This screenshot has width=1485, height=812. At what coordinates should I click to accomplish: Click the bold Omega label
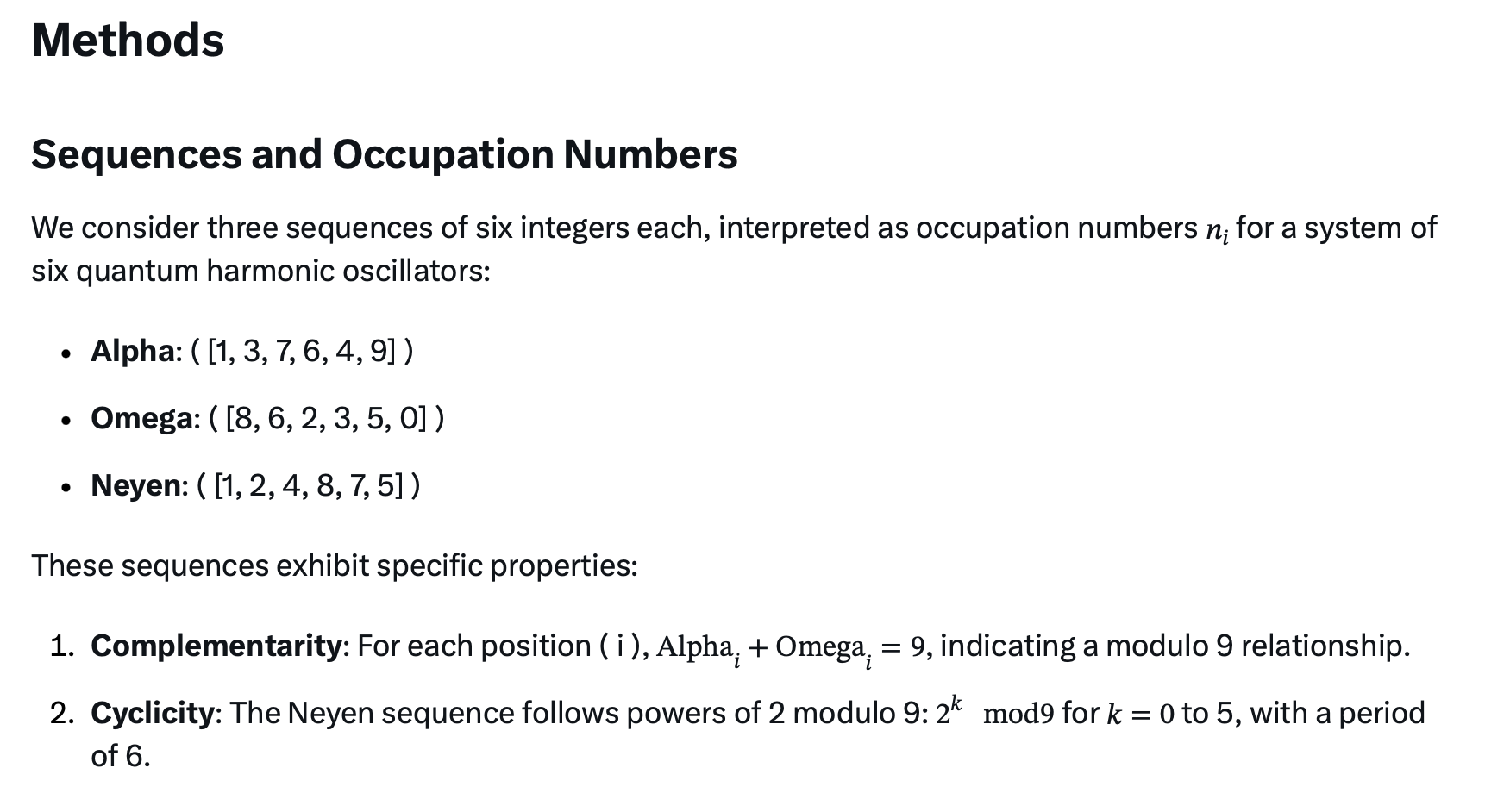click(144, 418)
